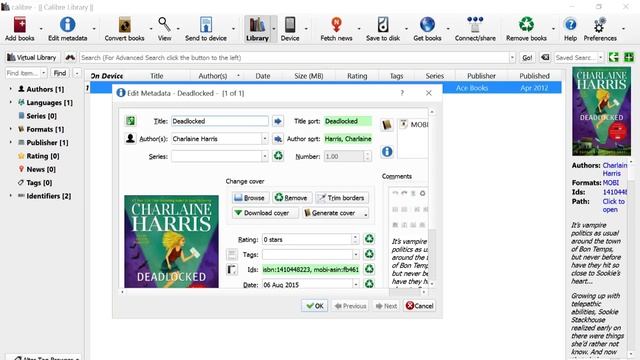
Task: Open Get books globe icon
Action: pos(427,24)
